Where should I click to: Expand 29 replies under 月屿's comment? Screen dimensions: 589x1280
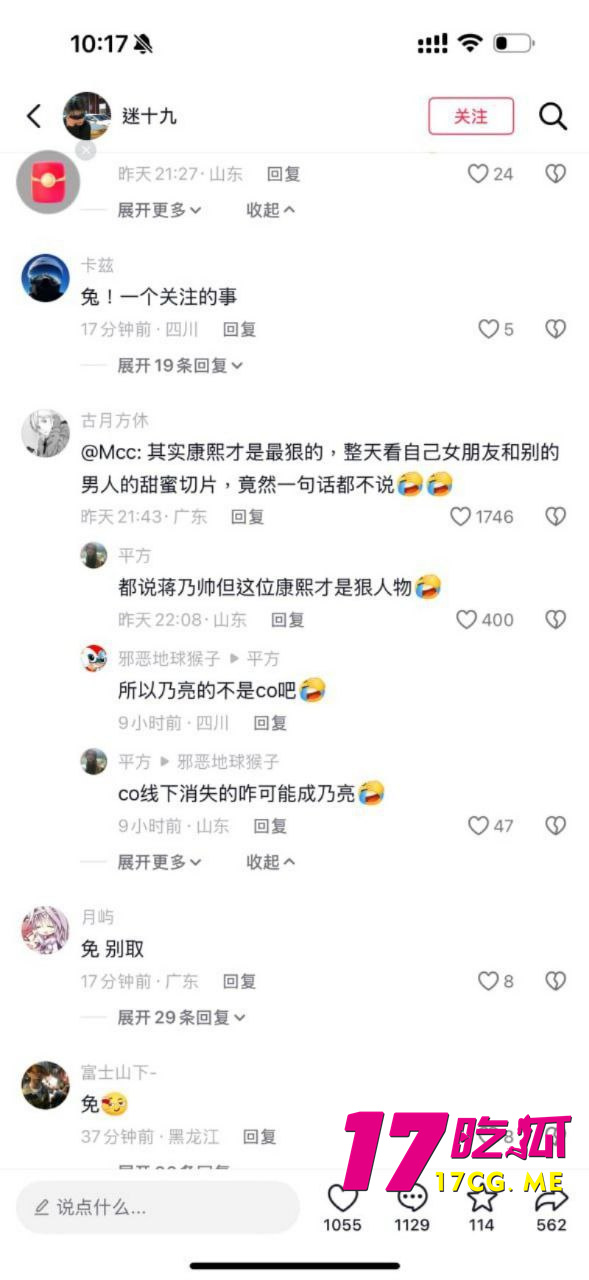point(180,1018)
